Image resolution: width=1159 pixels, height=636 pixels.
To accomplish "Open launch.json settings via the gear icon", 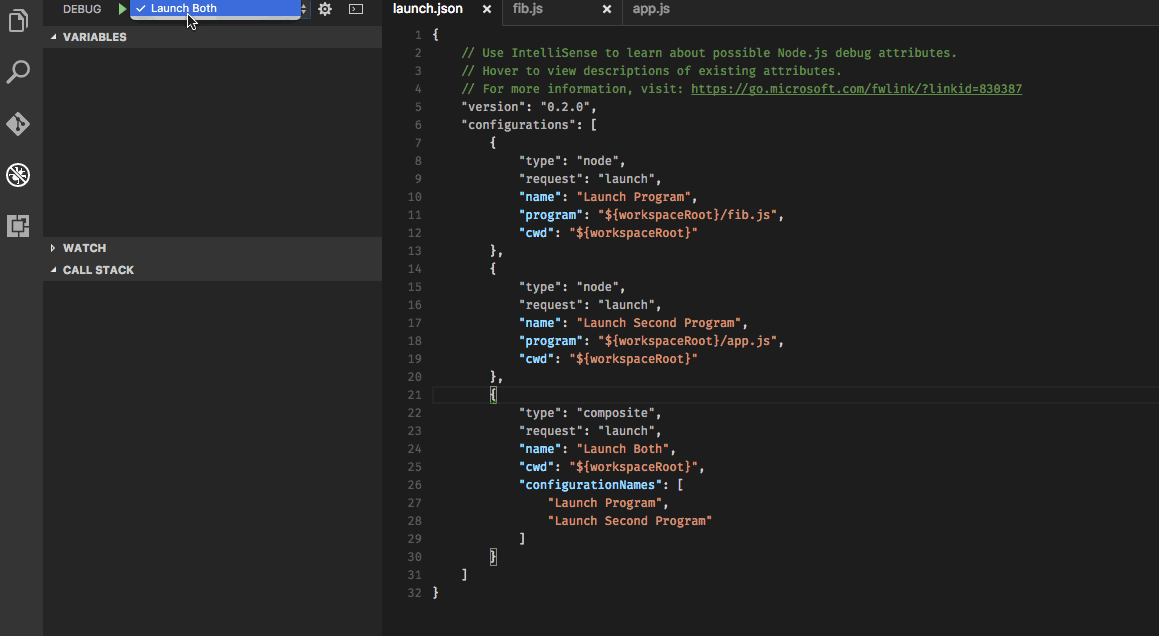I will (325, 9).
